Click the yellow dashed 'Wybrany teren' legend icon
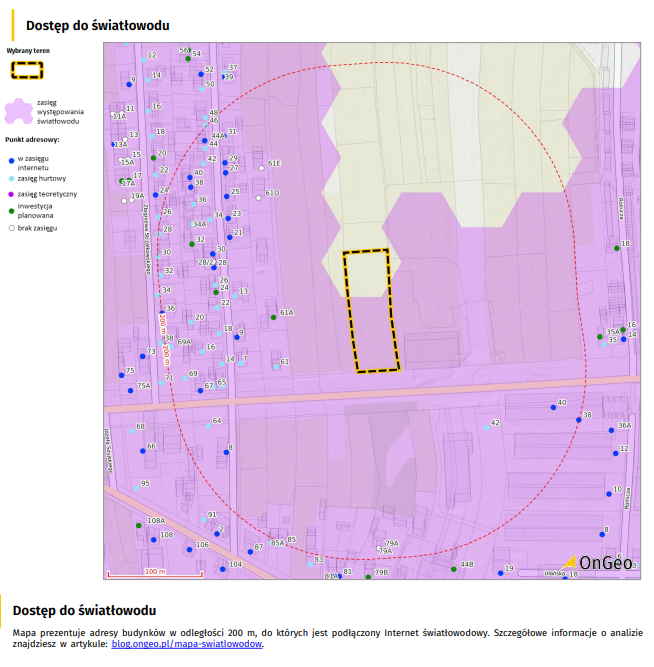The width and height of the screenshot is (654, 667). point(27,71)
